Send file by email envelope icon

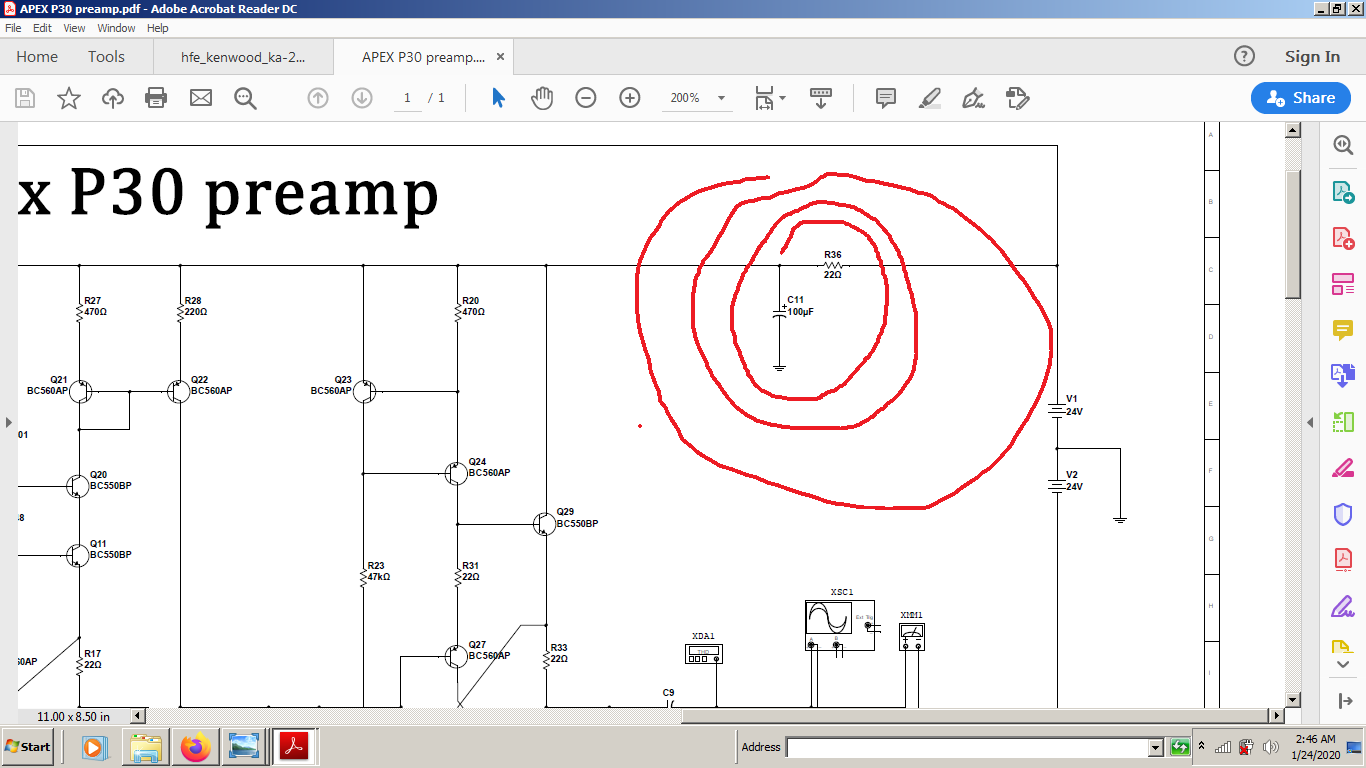tap(201, 98)
